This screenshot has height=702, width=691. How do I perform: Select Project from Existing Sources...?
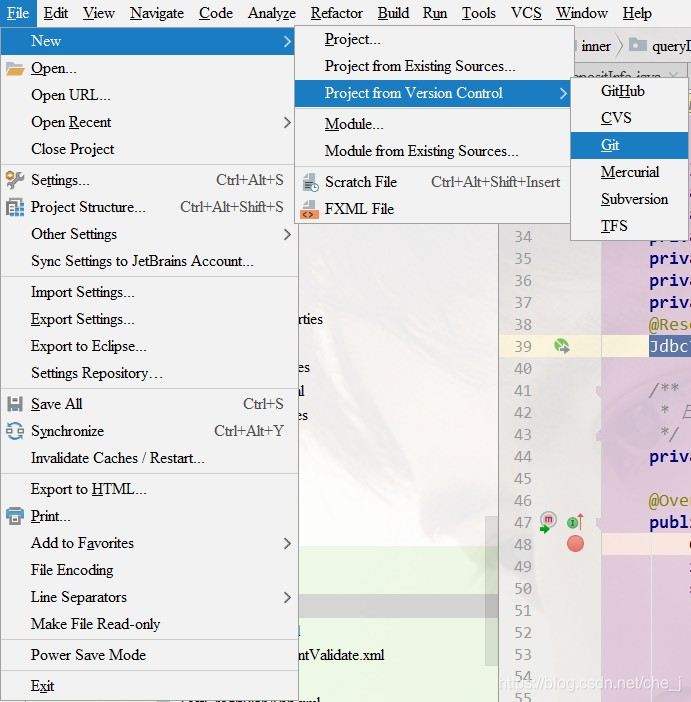[x=432, y=66]
